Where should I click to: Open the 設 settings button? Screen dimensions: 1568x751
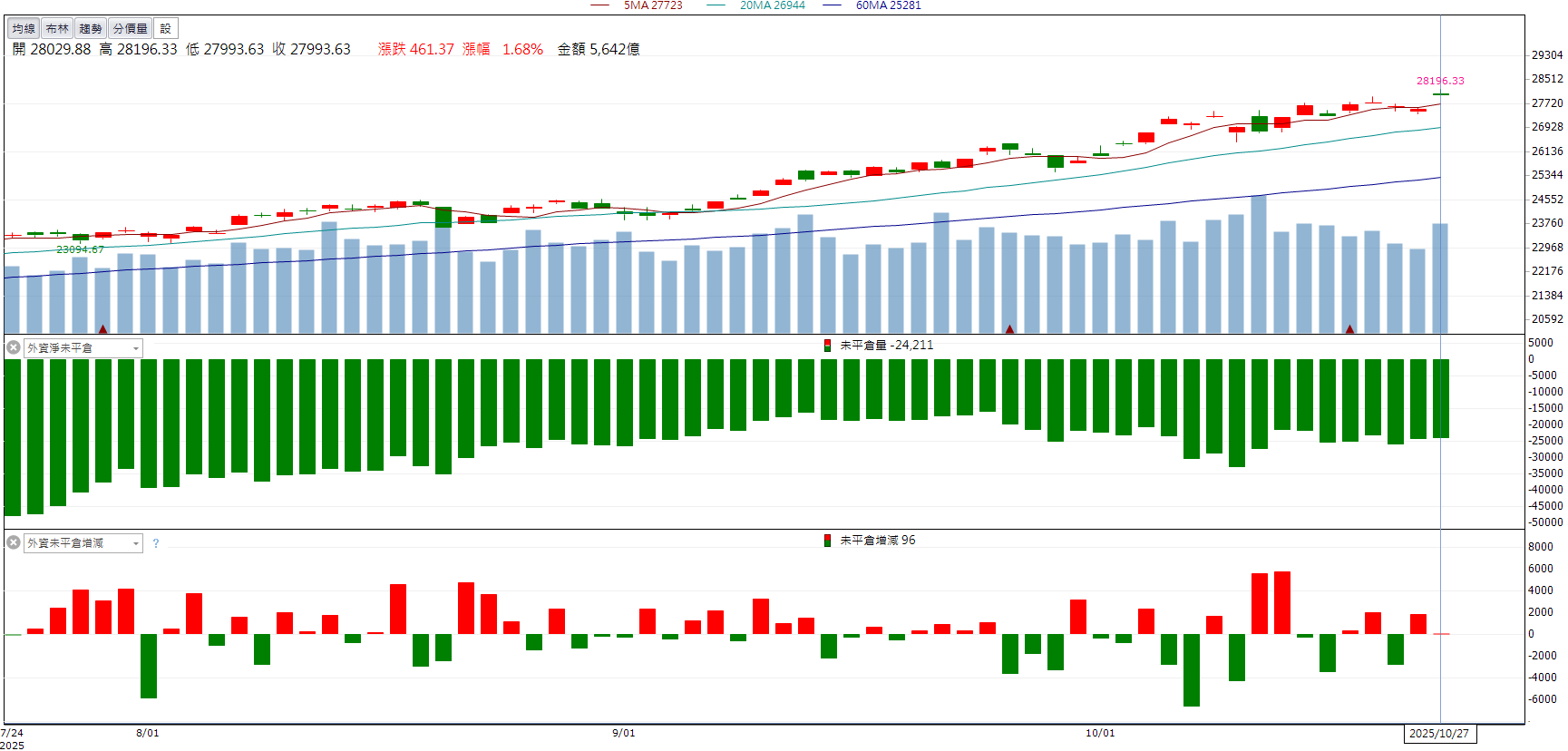point(165,29)
